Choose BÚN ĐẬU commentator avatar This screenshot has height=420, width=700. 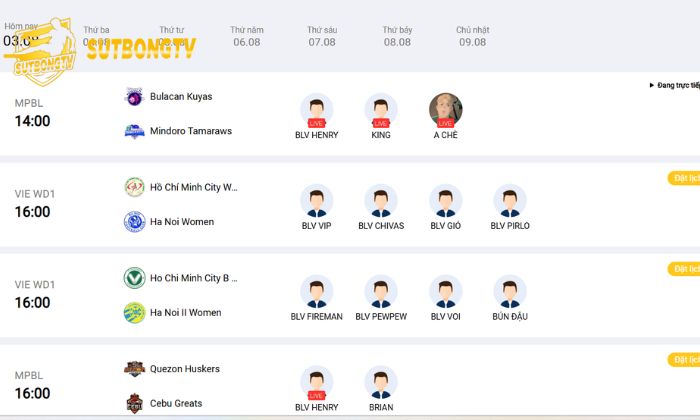(510, 291)
